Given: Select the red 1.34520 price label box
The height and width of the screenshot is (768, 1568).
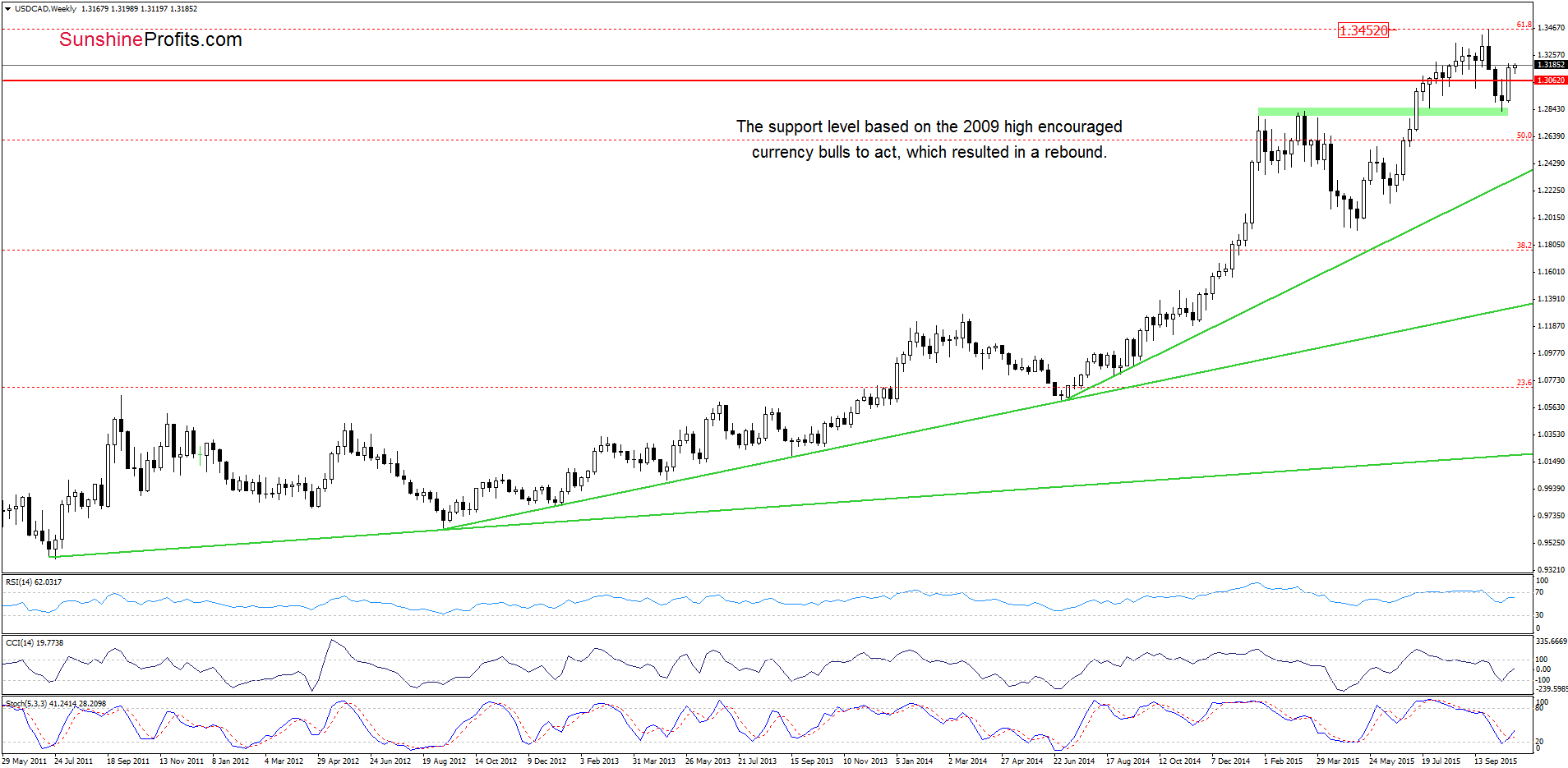Looking at the screenshot, I should (x=1363, y=30).
